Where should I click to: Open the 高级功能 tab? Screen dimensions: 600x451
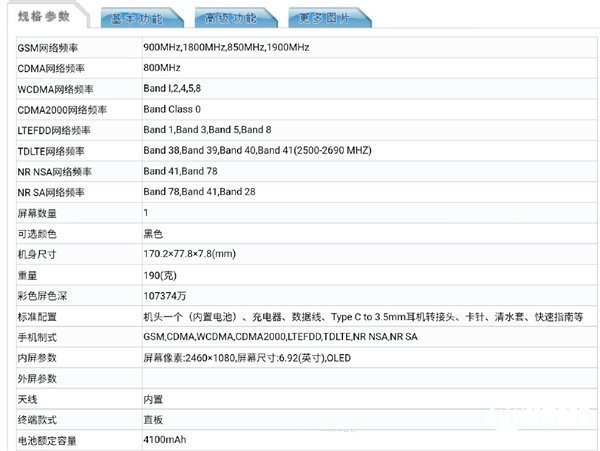click(231, 18)
